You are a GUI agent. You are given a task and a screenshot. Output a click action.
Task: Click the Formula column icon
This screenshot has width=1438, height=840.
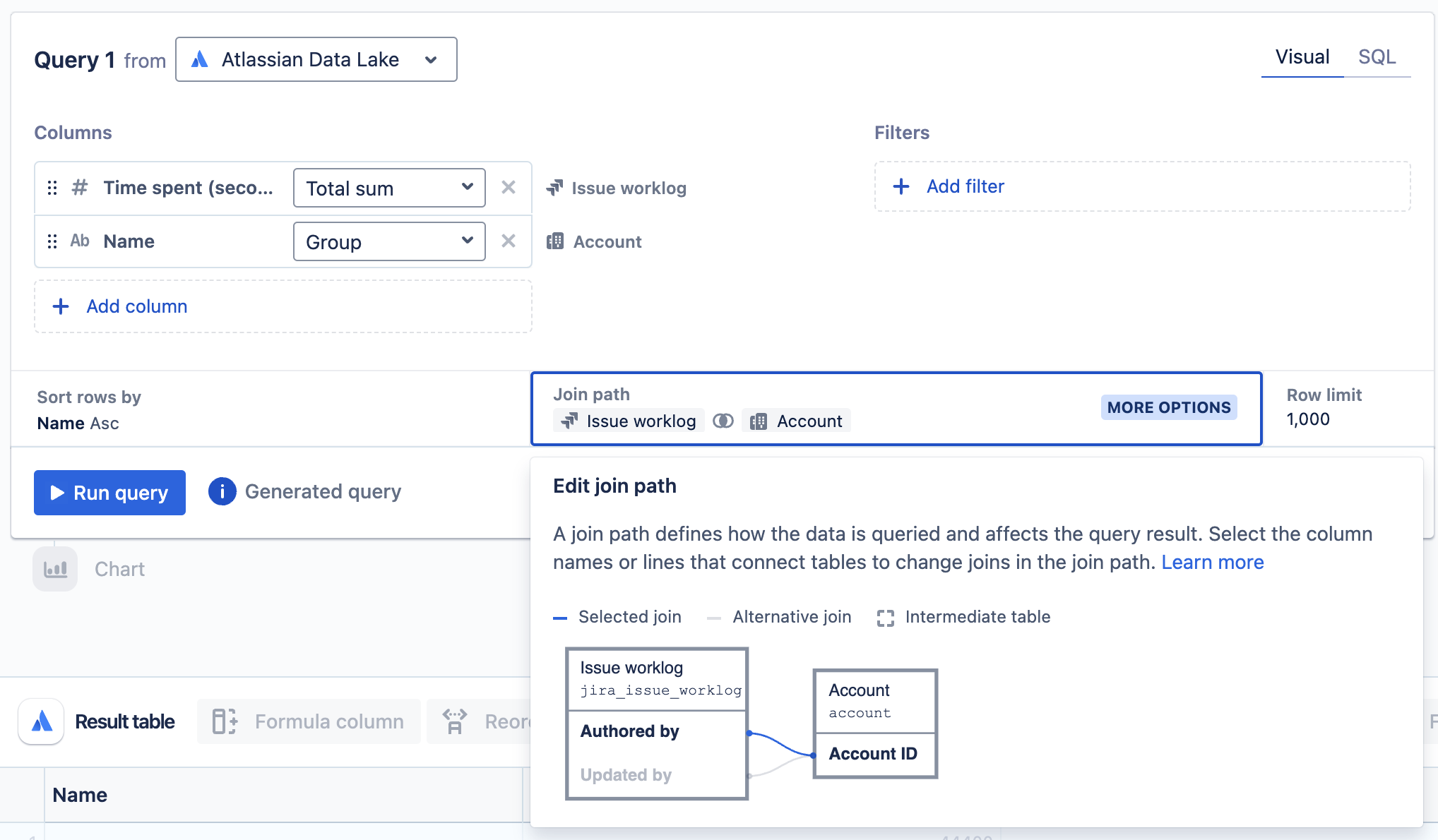pos(223,721)
